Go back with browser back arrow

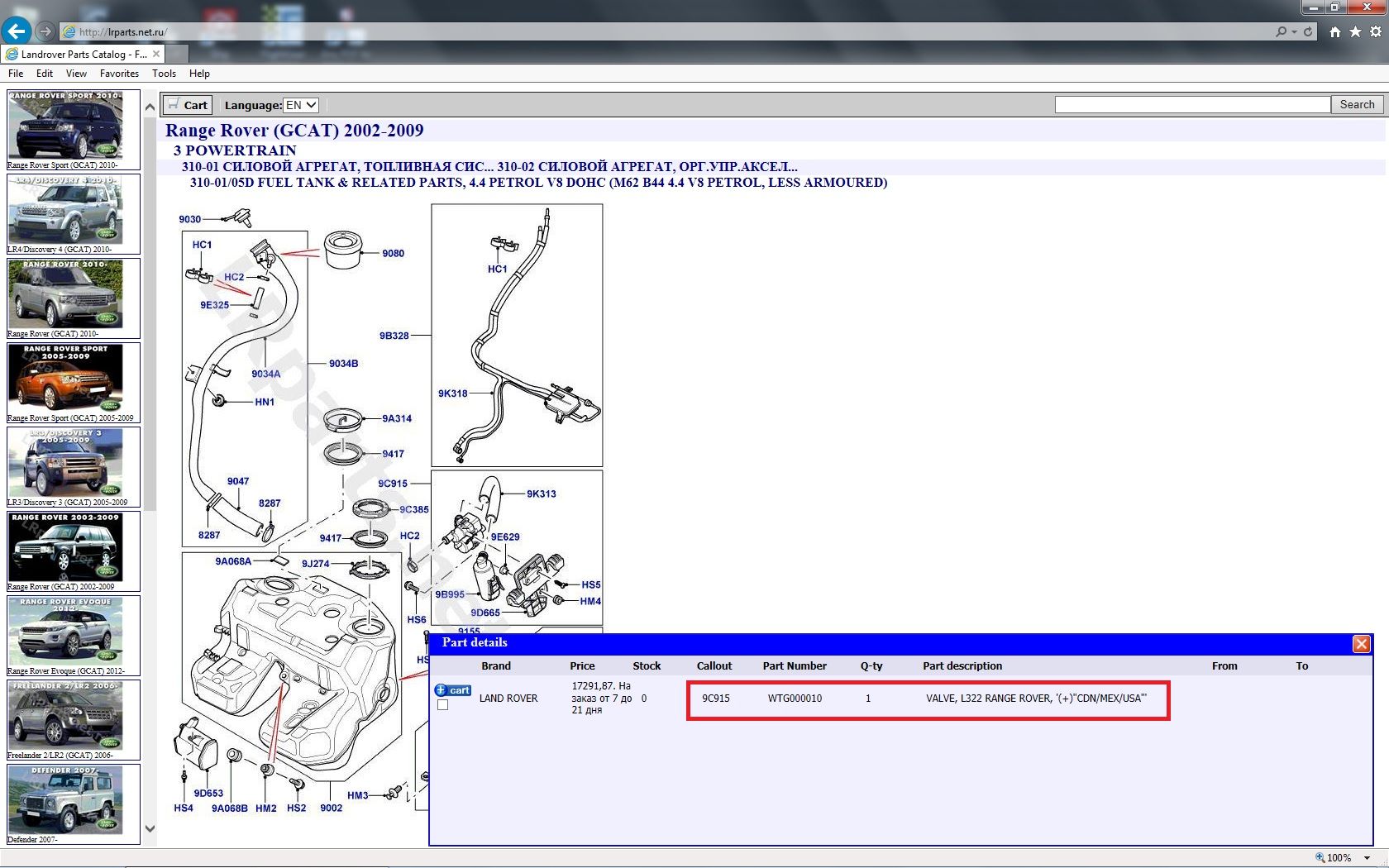[17, 31]
